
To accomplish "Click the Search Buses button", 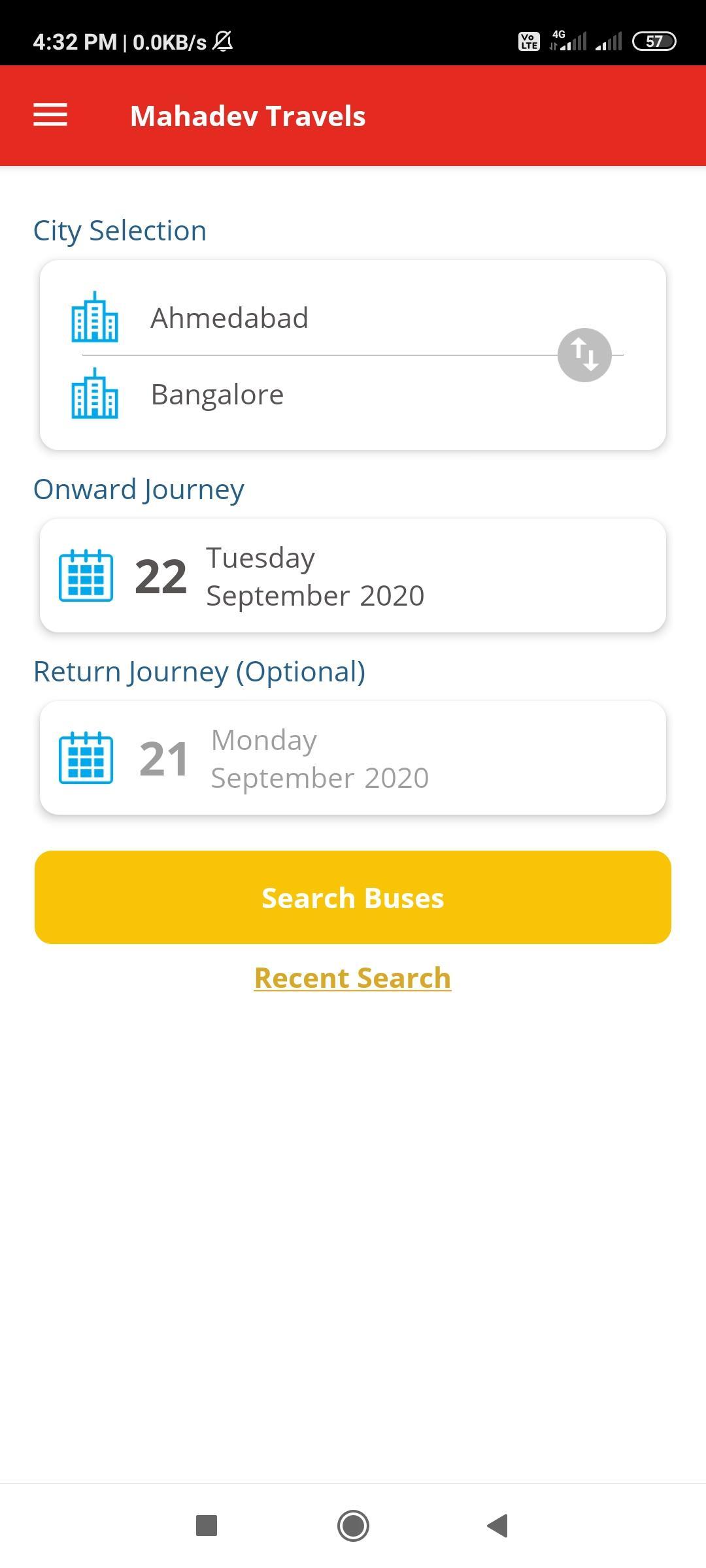I will pos(353,897).
